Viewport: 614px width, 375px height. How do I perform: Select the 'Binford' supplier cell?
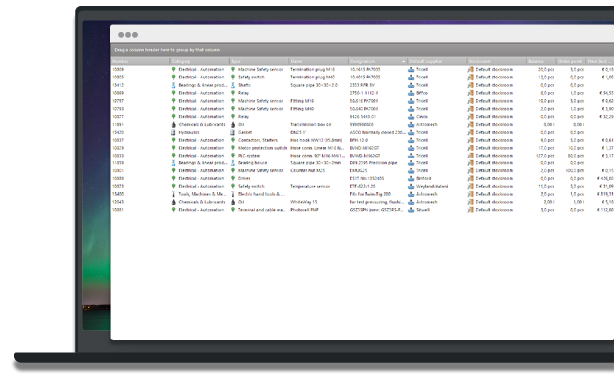tap(423, 178)
